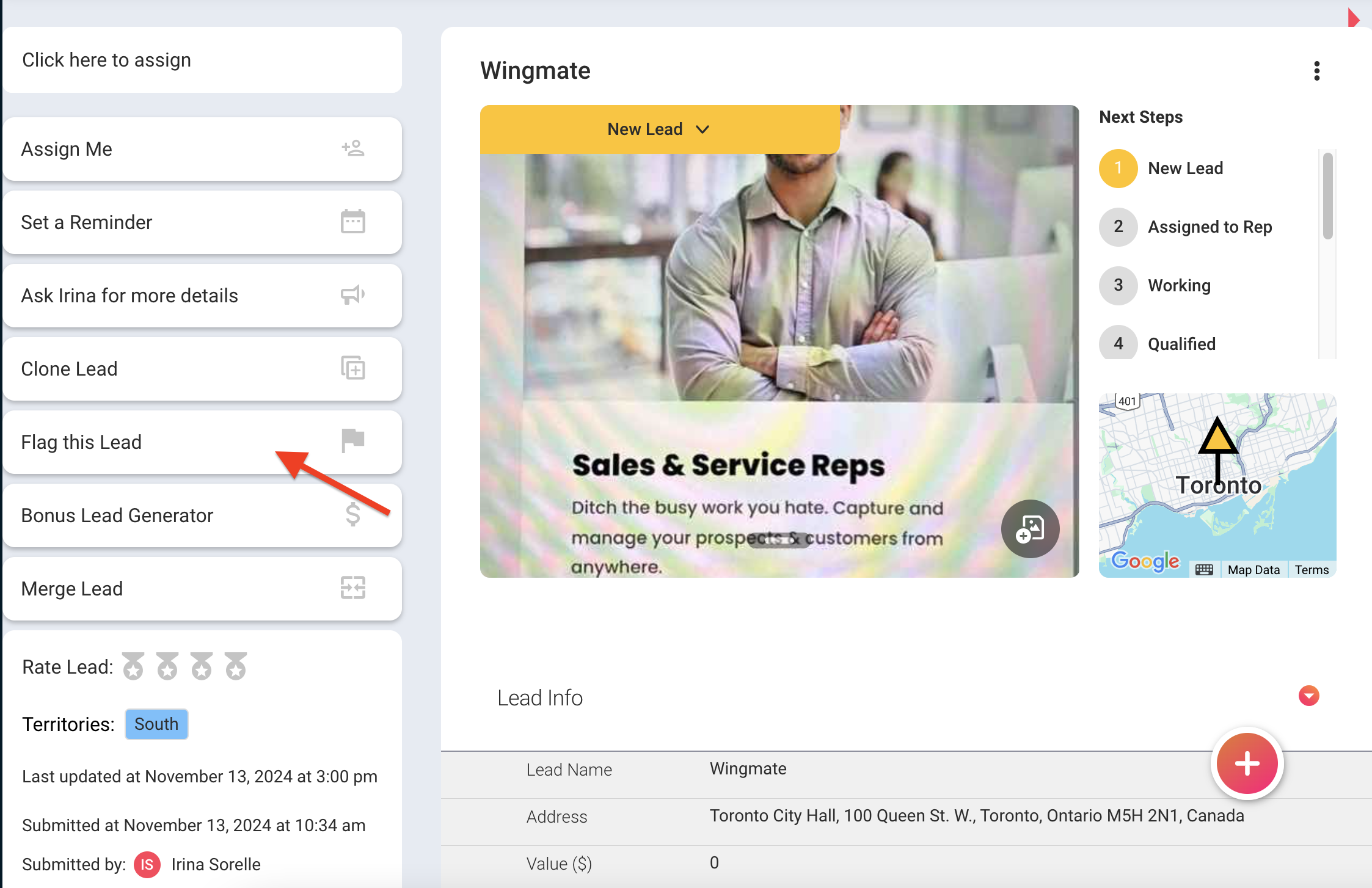Choose Flag this Lead action
1372x888 pixels.
[202, 442]
